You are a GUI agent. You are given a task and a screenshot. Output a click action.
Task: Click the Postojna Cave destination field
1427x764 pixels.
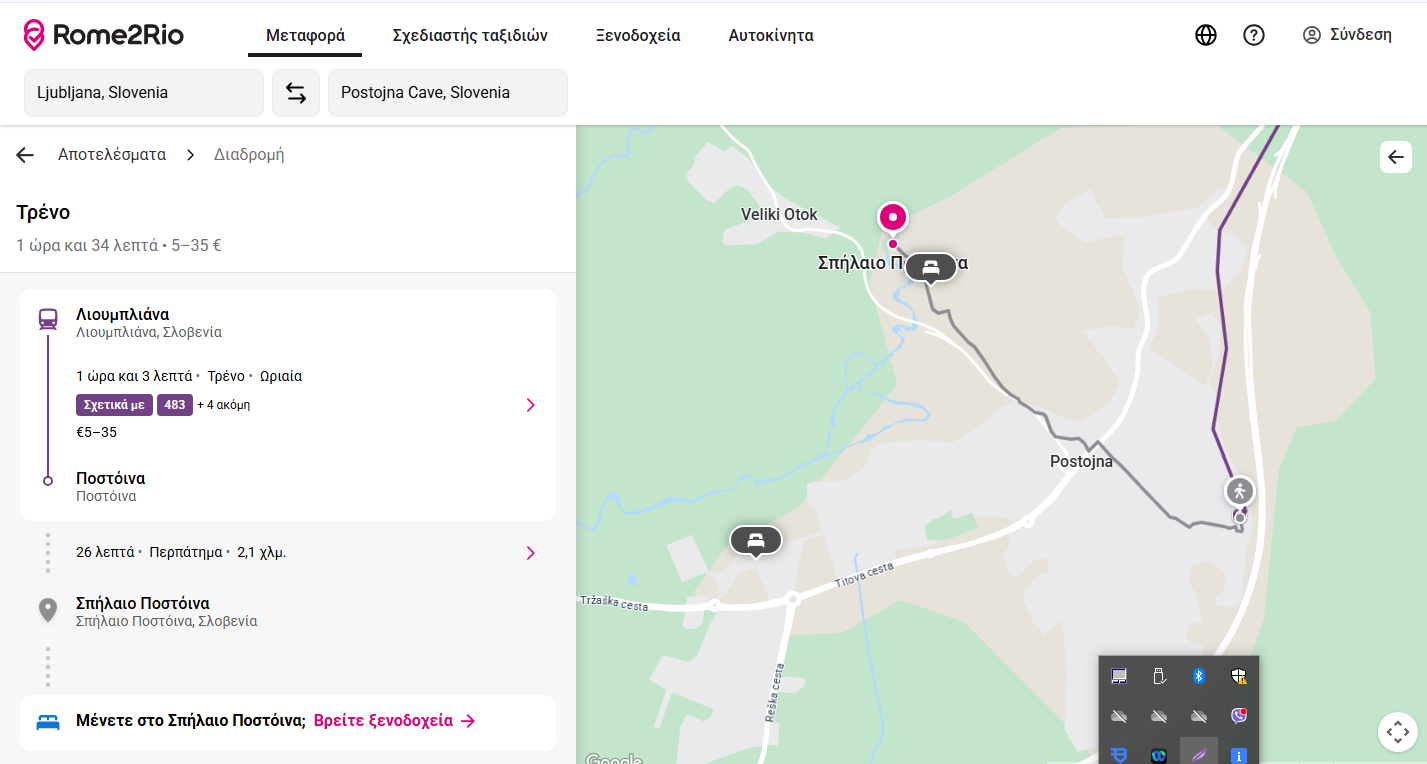447,93
